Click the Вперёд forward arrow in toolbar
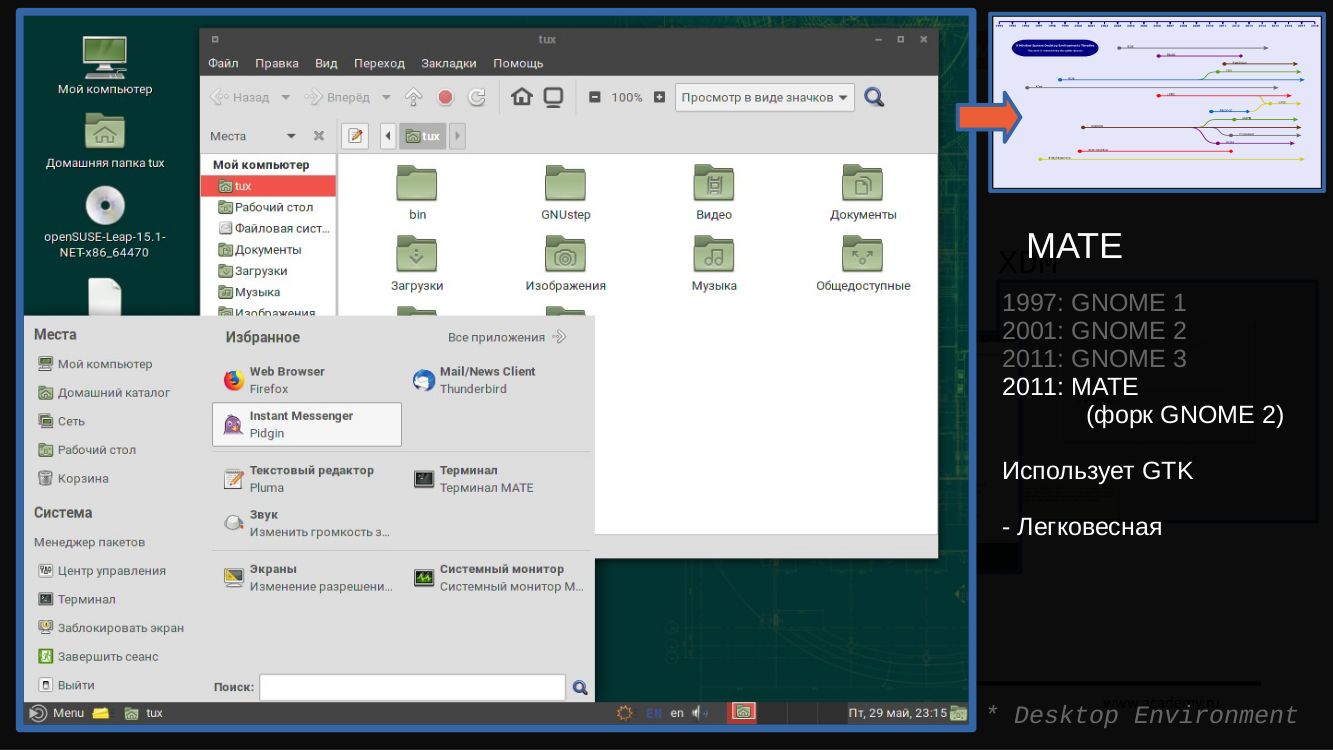 point(336,98)
